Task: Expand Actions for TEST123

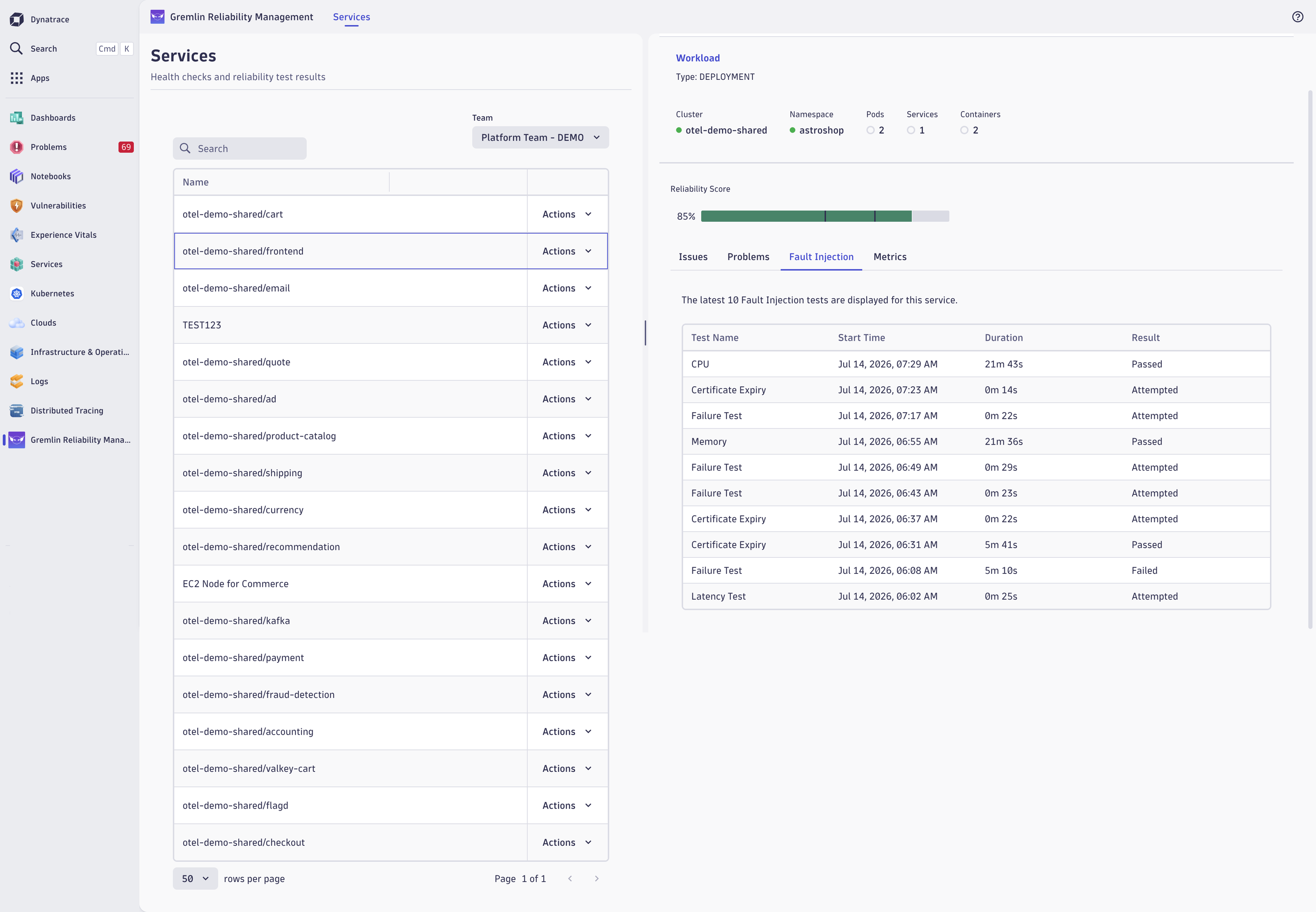Action: point(567,325)
